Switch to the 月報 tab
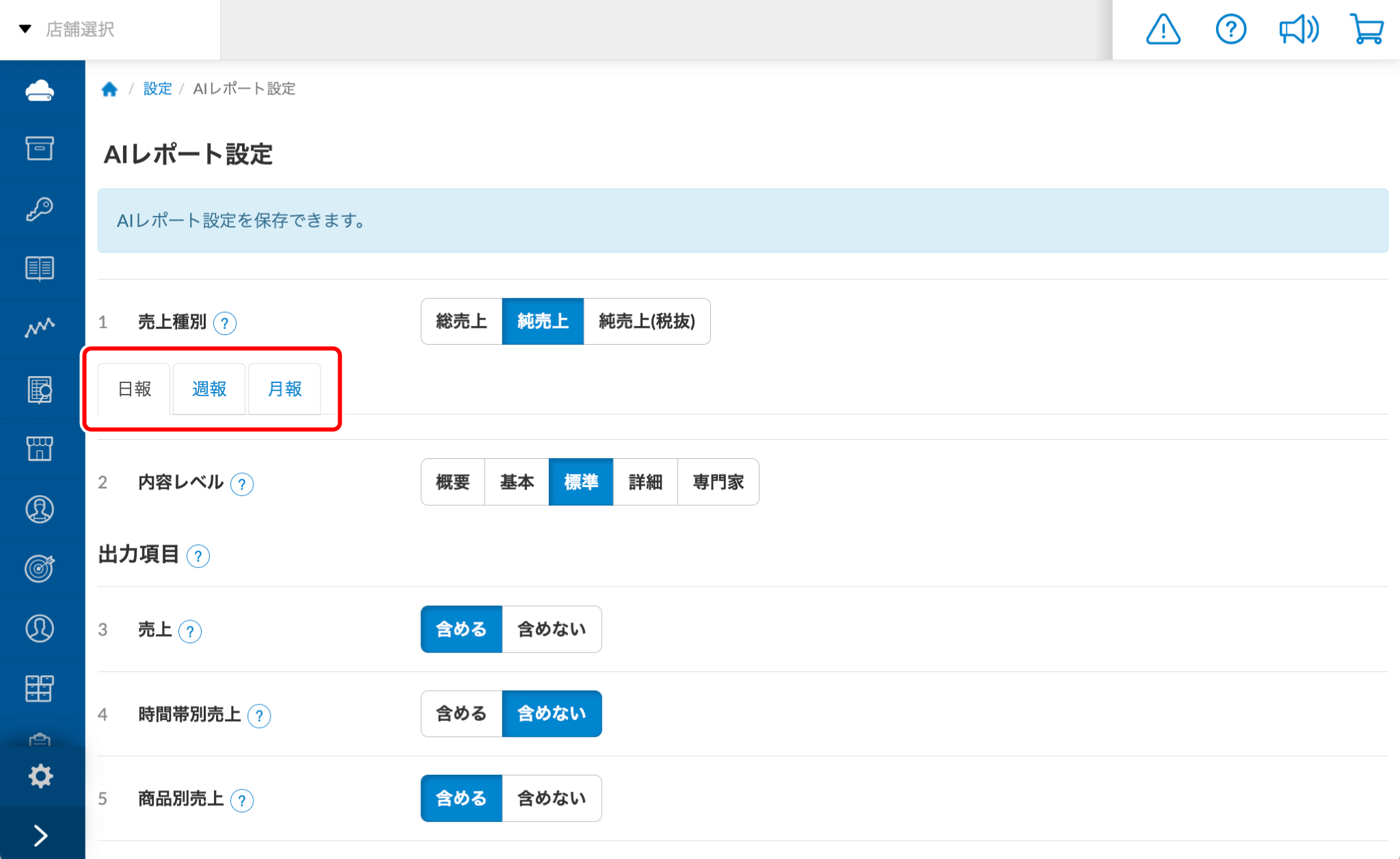1400x859 pixels. [x=284, y=389]
